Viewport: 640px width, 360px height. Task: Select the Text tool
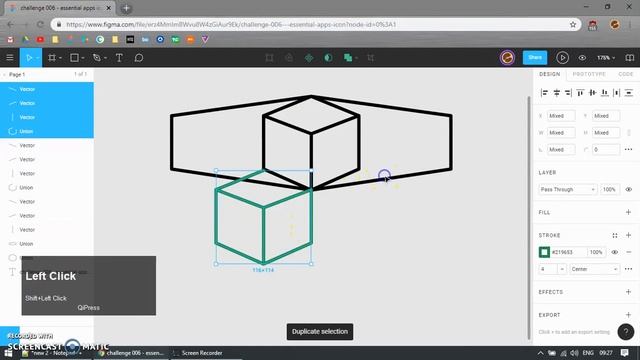[x=119, y=58]
